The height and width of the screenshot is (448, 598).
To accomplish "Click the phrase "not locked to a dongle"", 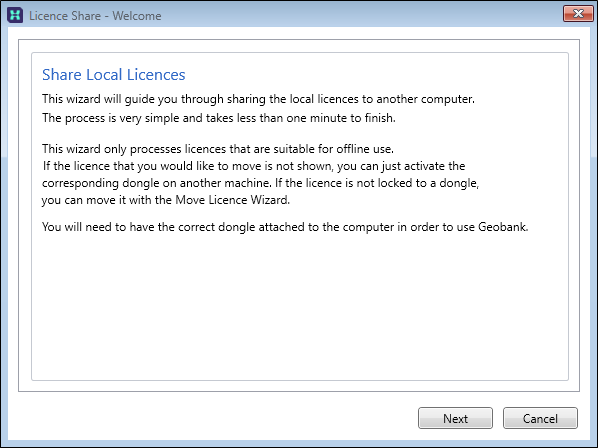I will click(x=418, y=183).
